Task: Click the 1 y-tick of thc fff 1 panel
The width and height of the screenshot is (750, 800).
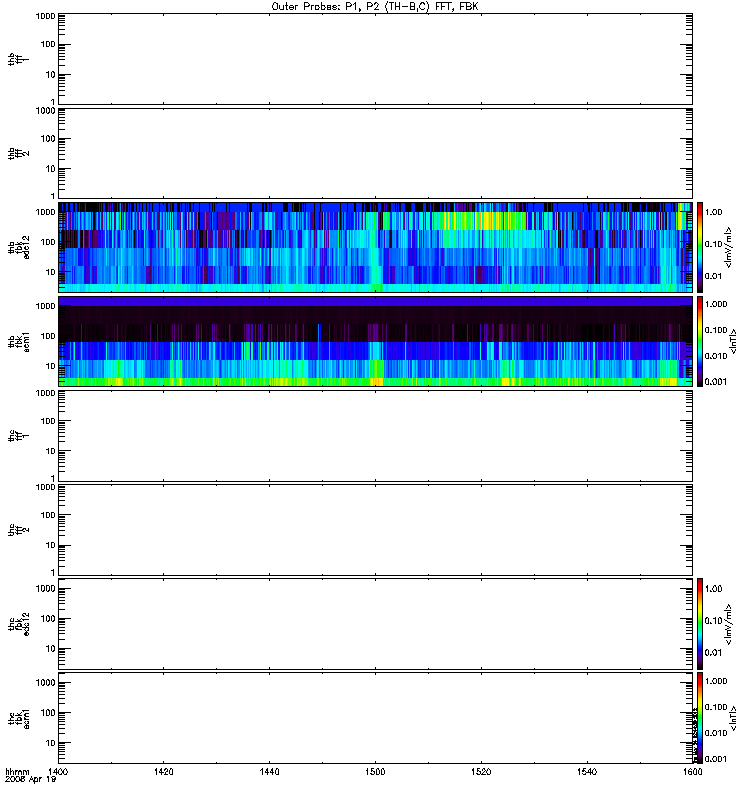Action: 53,479
